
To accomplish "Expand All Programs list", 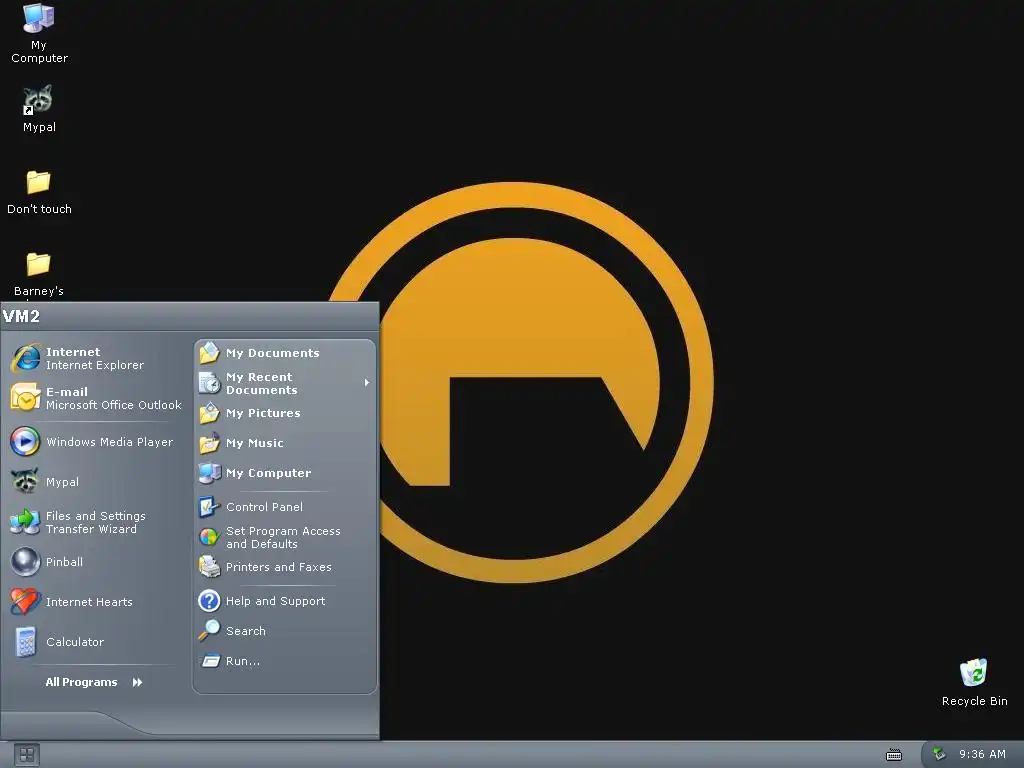I will point(94,682).
